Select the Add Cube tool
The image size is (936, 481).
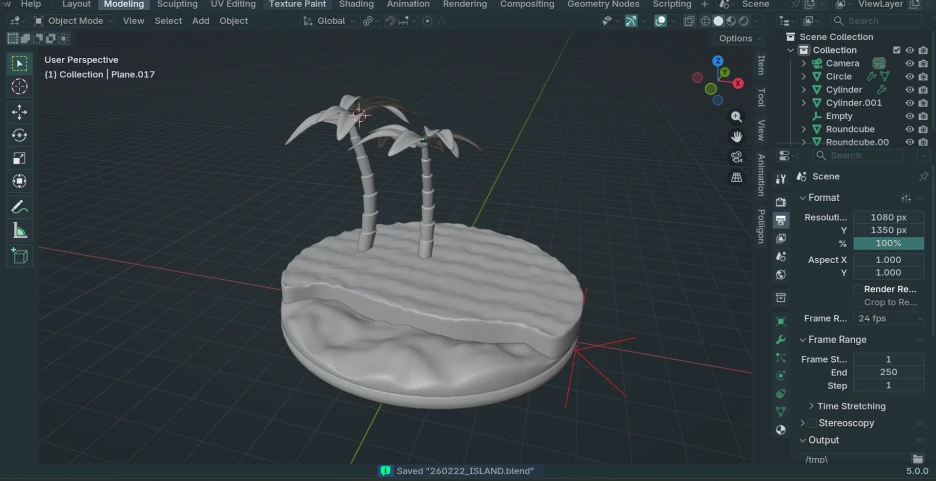19,256
